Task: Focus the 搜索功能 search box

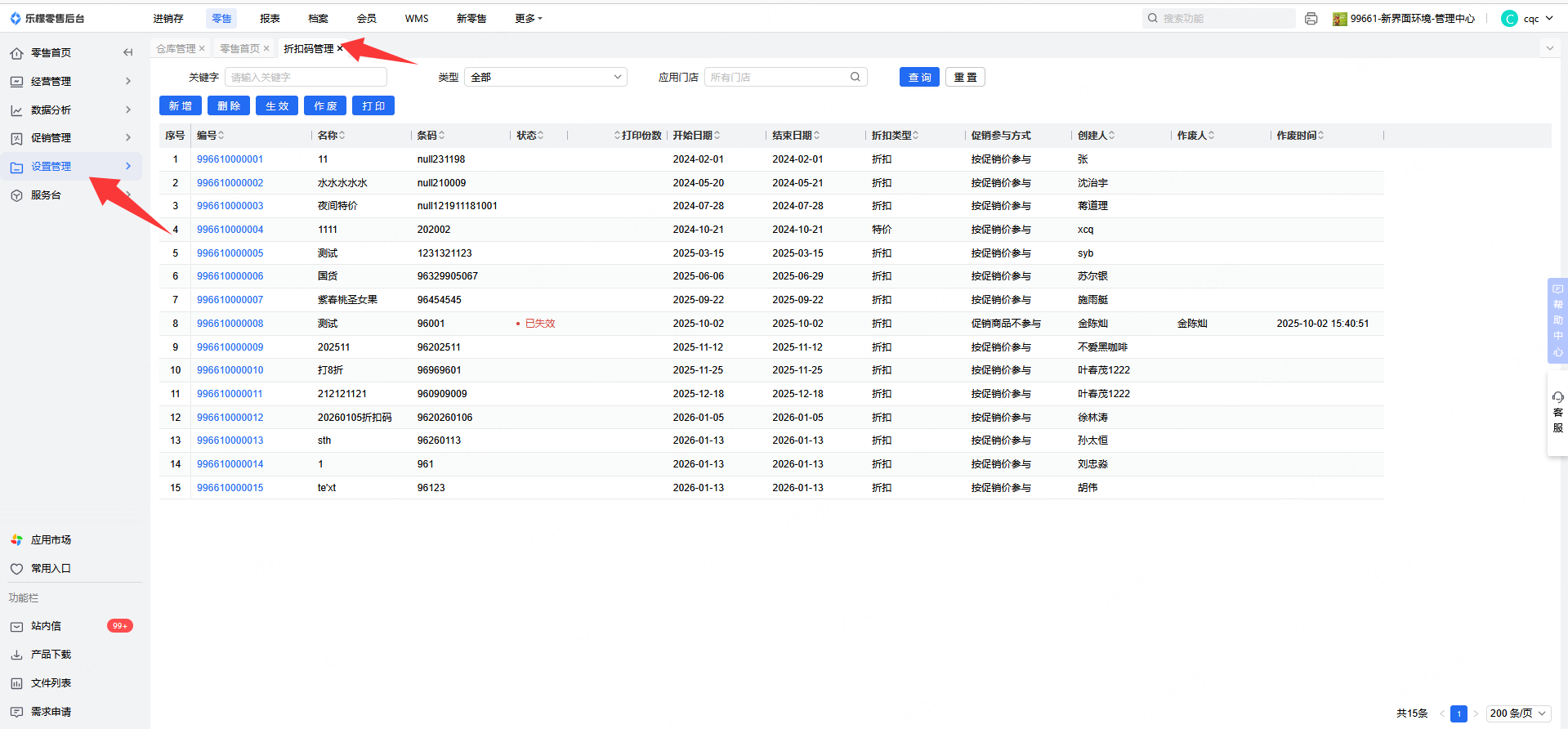Action: click(x=1218, y=19)
